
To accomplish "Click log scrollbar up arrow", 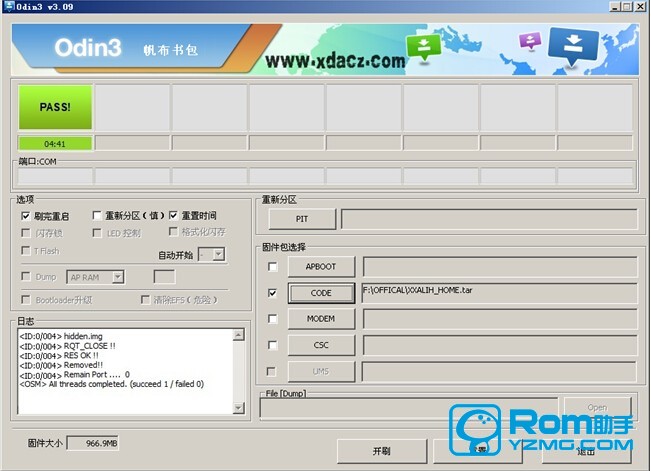I will point(238,335).
